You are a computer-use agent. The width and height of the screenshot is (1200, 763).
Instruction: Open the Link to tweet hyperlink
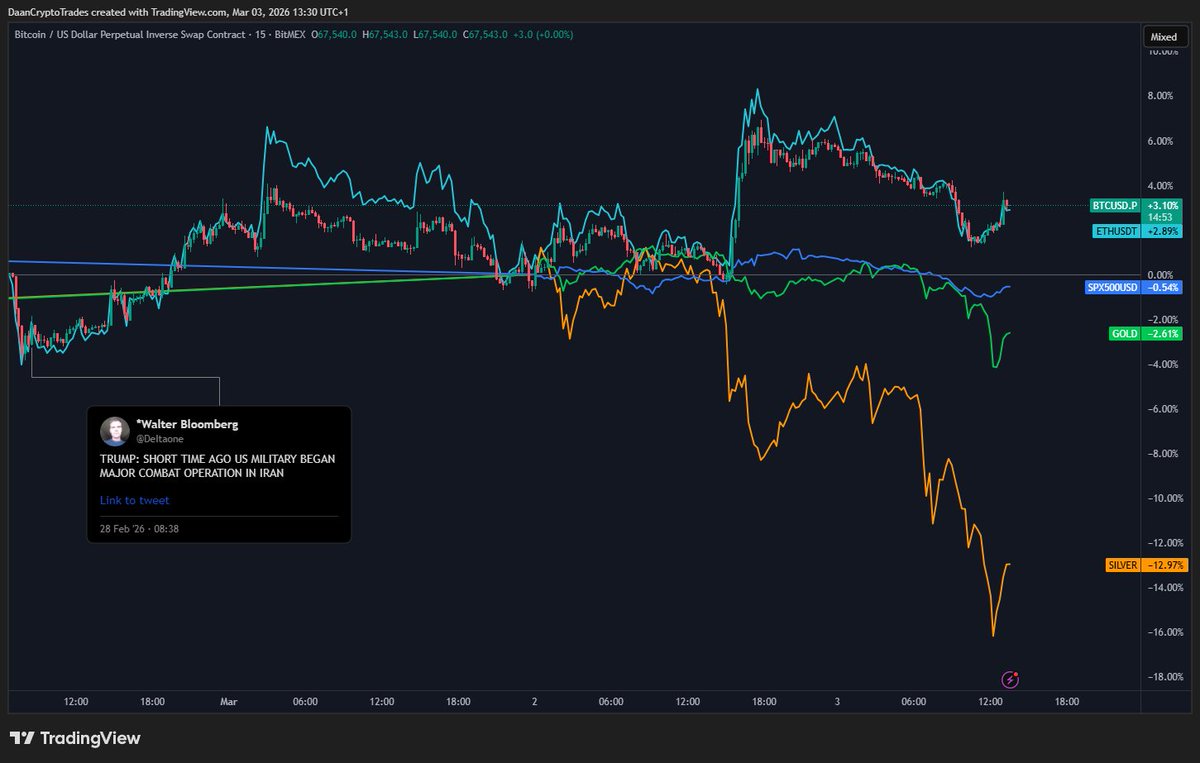pos(134,500)
